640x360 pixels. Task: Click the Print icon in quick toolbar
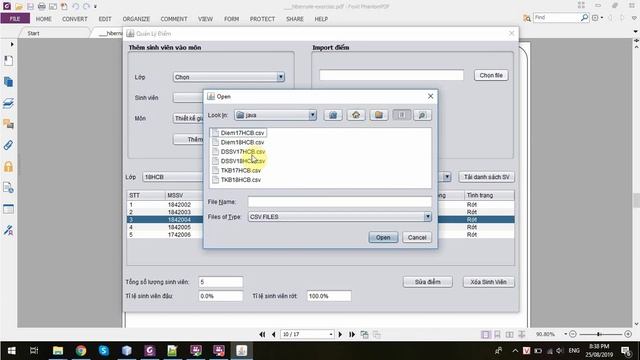(42, 7)
